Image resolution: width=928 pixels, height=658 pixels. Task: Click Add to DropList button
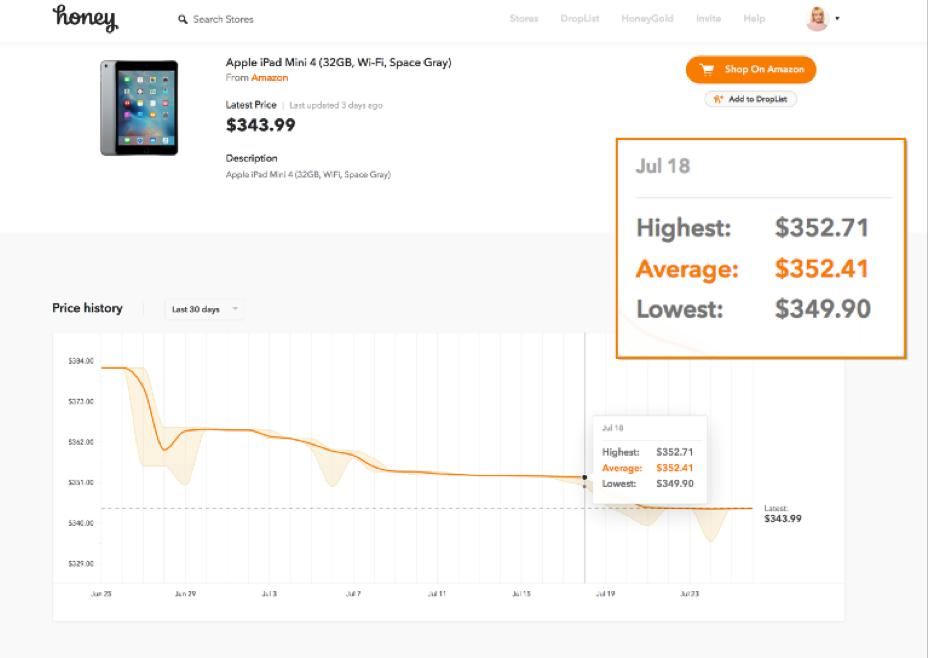[750, 99]
